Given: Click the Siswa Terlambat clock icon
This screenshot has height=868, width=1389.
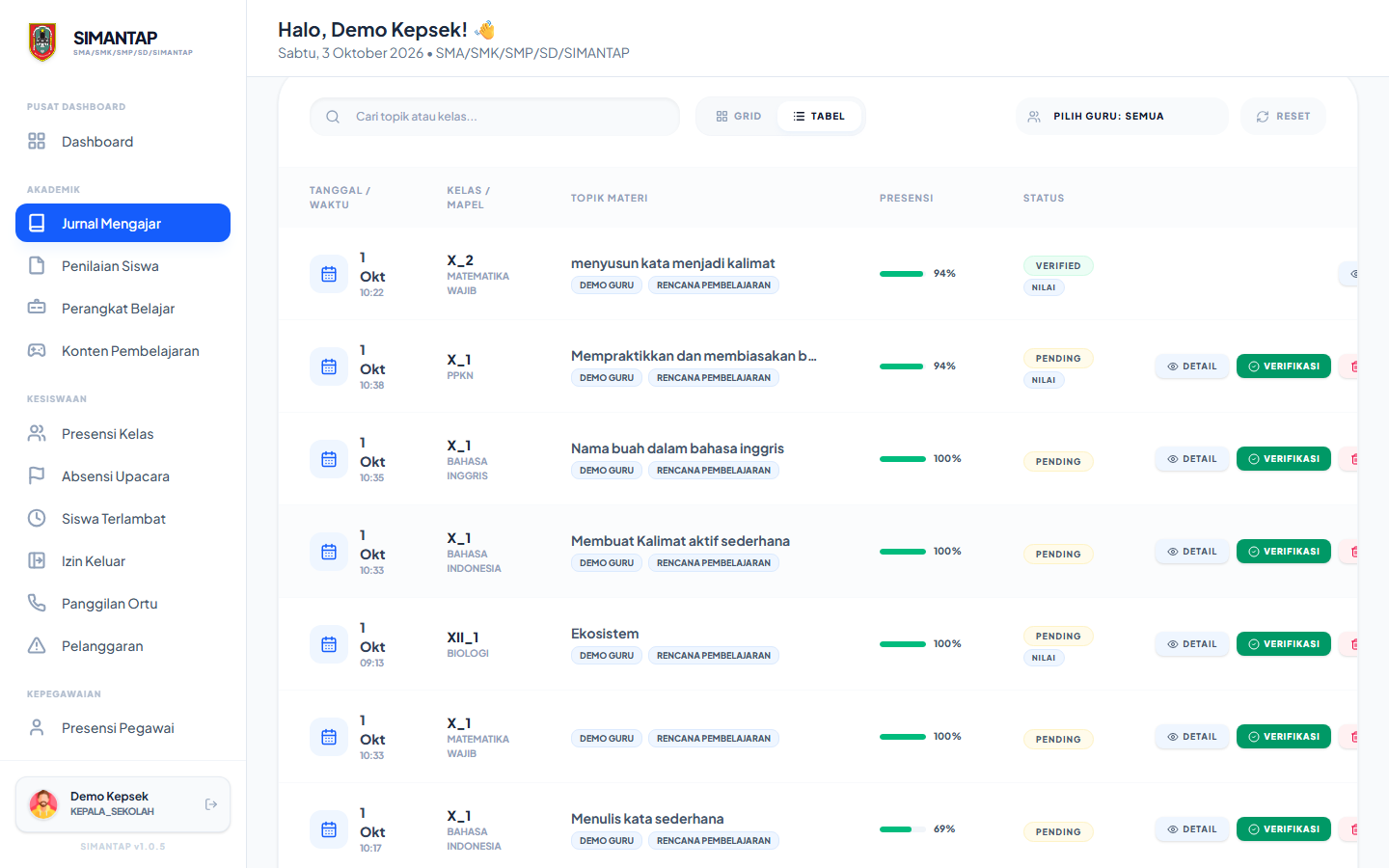Looking at the screenshot, I should (x=37, y=519).
